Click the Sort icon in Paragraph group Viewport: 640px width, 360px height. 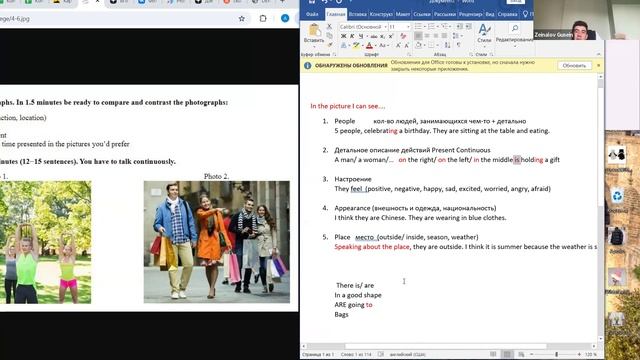tap(447, 45)
